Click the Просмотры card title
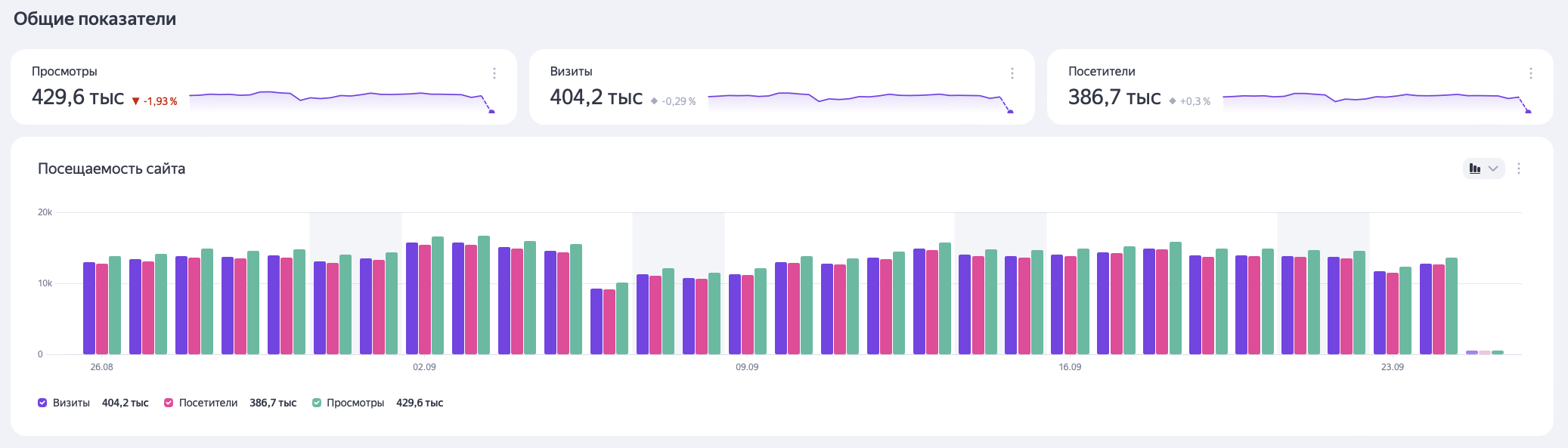 (x=64, y=71)
